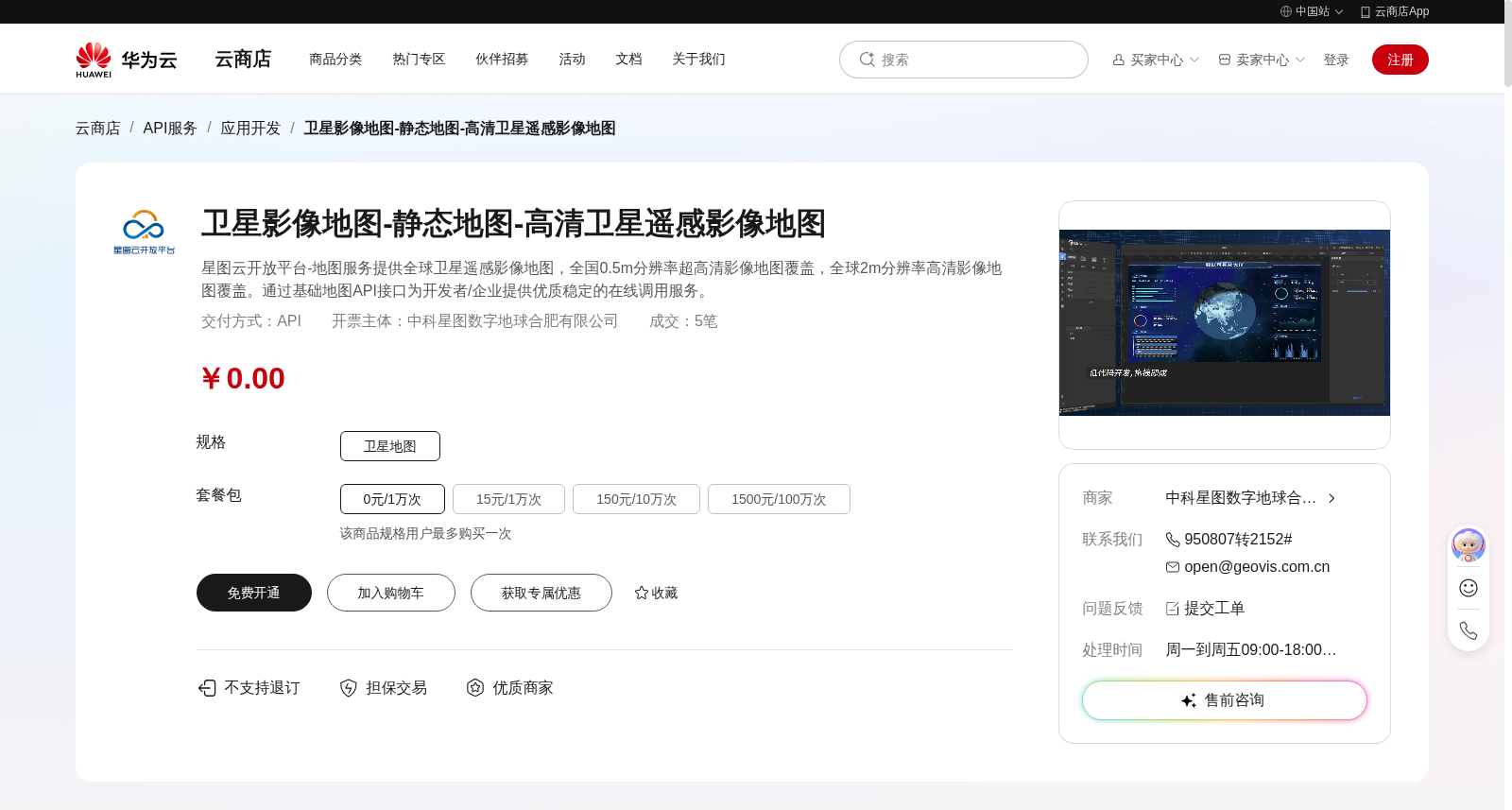Open the 商品分类 menu
Image resolution: width=1512 pixels, height=810 pixels.
(x=335, y=59)
